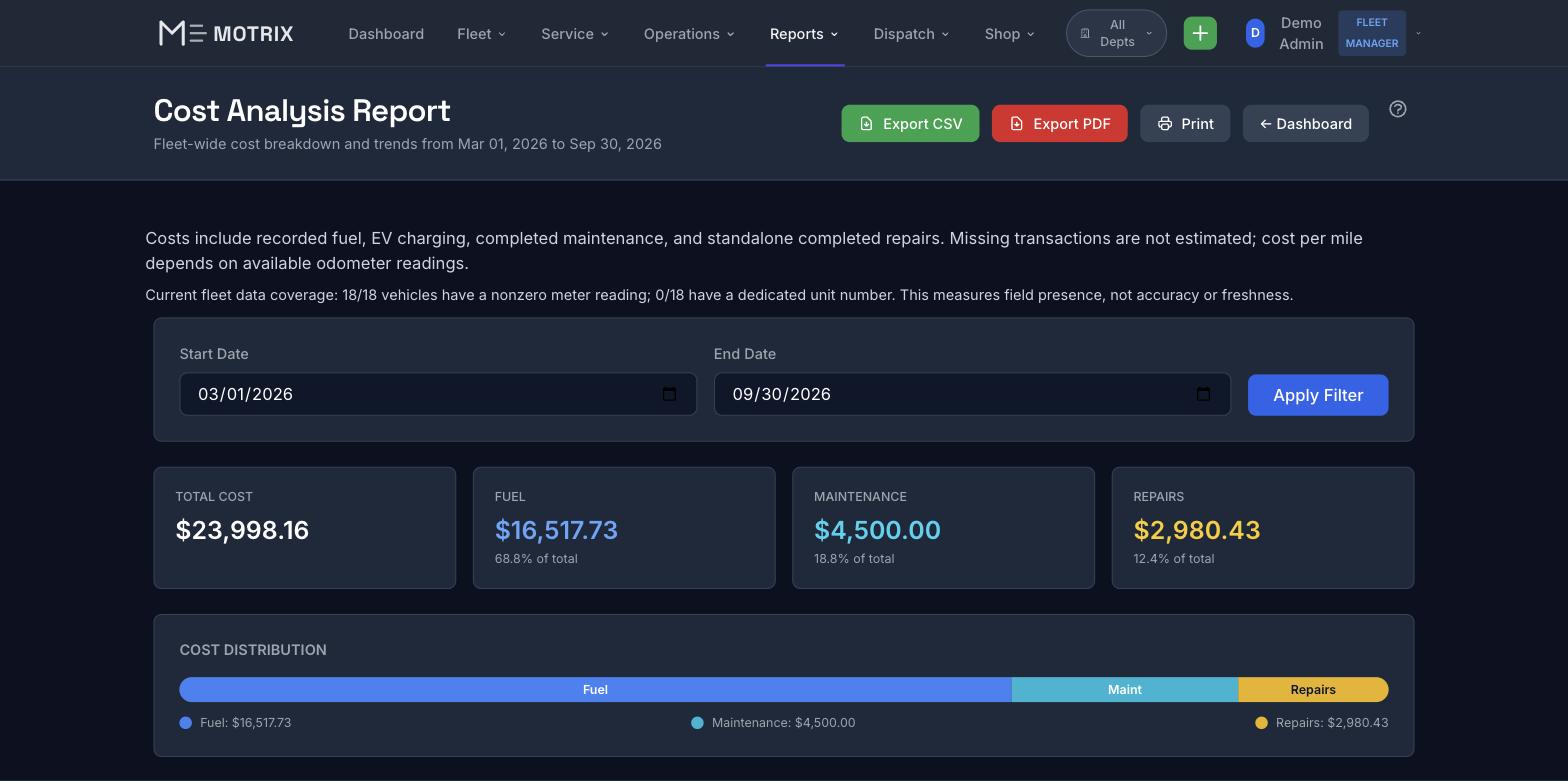Click the Fuel segment of distribution bar

[595, 690]
